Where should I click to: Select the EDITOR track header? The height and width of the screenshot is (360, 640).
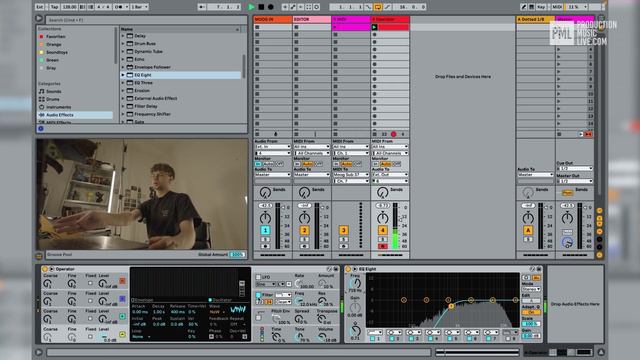[x=311, y=19]
